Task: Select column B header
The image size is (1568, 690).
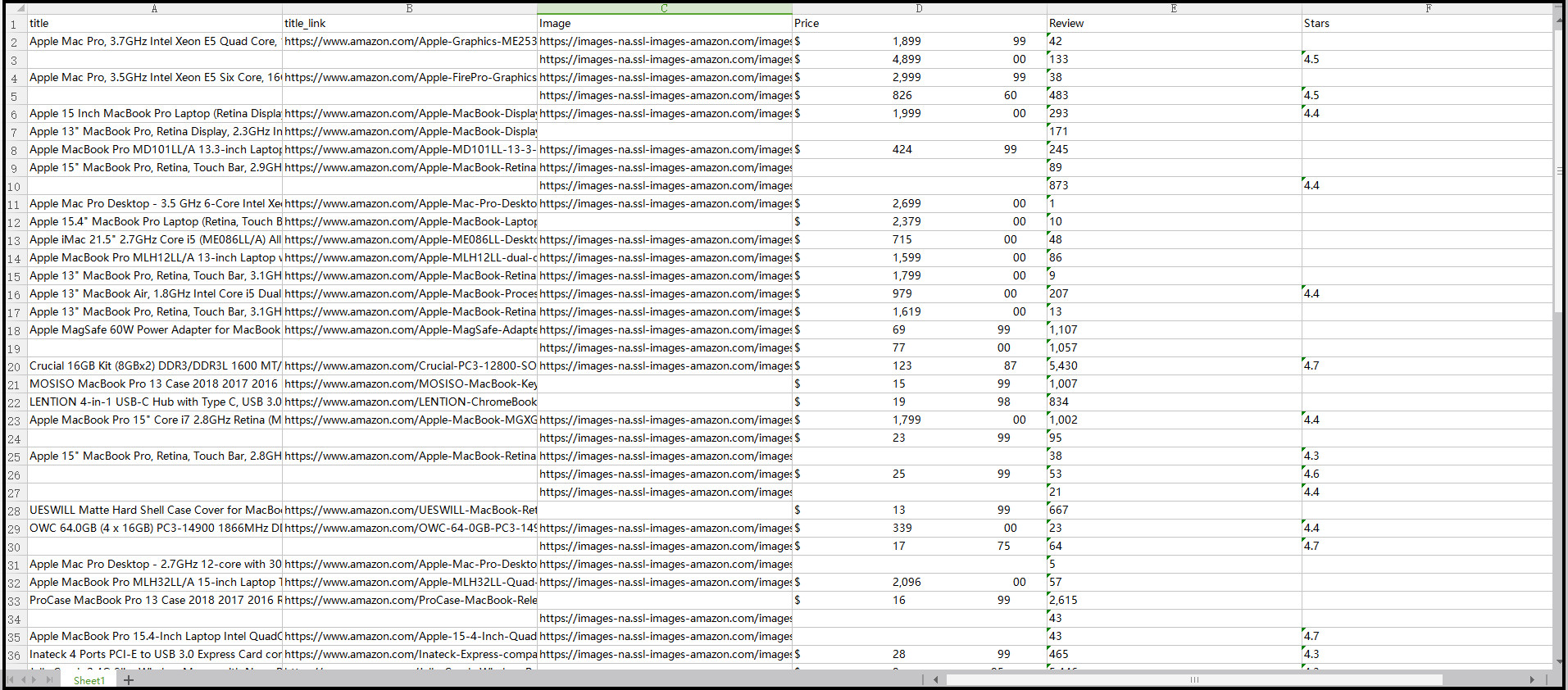Action: click(x=410, y=8)
